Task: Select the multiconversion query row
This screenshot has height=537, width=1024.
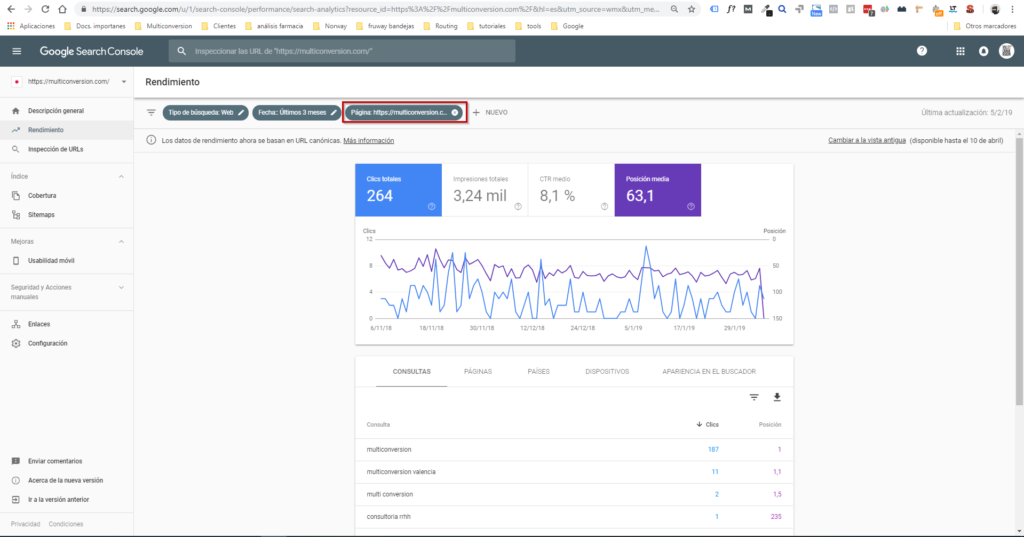Action: coord(574,449)
